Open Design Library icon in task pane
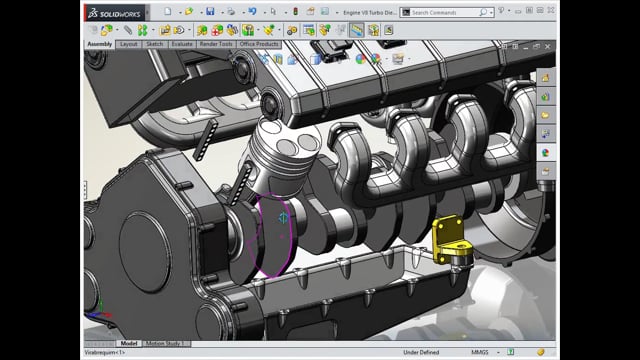The width and height of the screenshot is (640, 360). tap(546, 97)
